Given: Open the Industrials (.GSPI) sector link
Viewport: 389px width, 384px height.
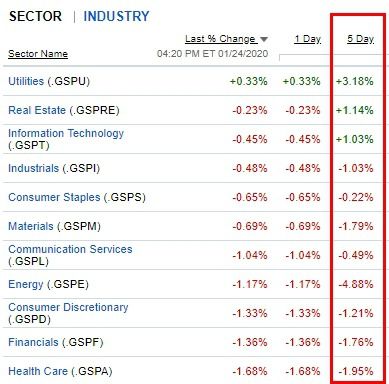Looking at the screenshot, I should point(54,168).
